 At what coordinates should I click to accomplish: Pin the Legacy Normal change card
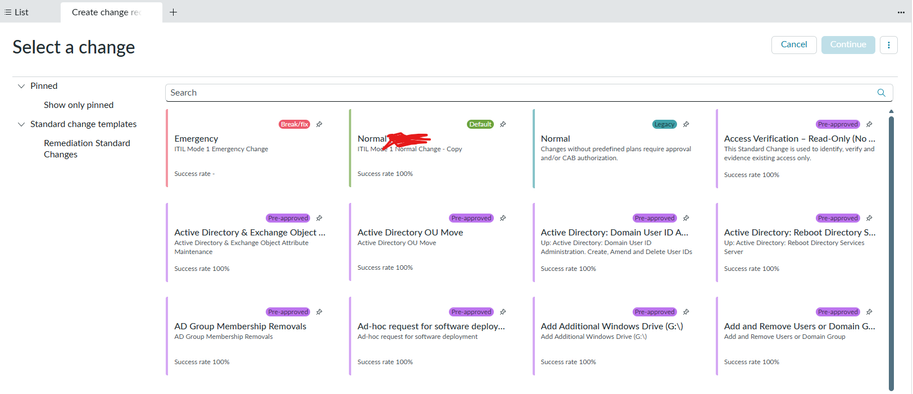[686, 124]
